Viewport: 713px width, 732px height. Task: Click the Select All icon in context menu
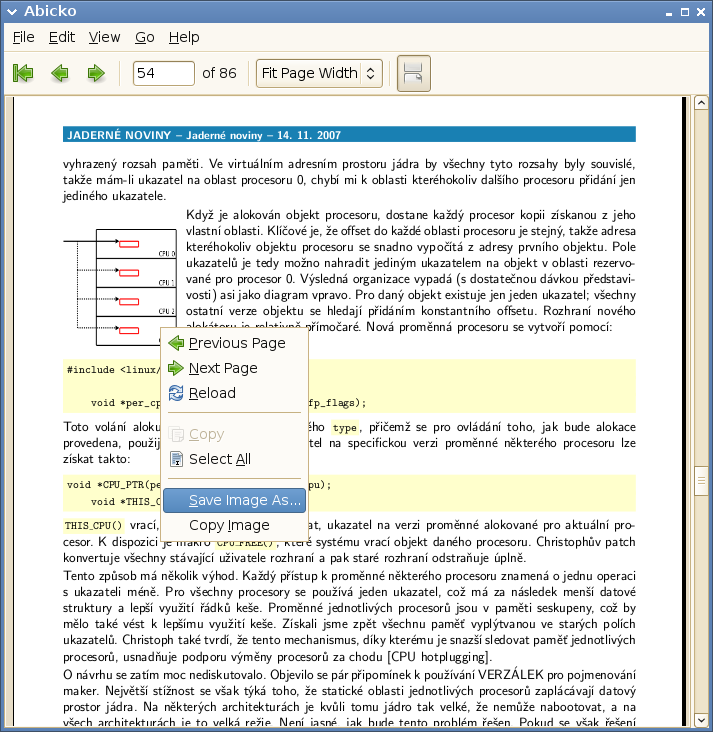176,459
